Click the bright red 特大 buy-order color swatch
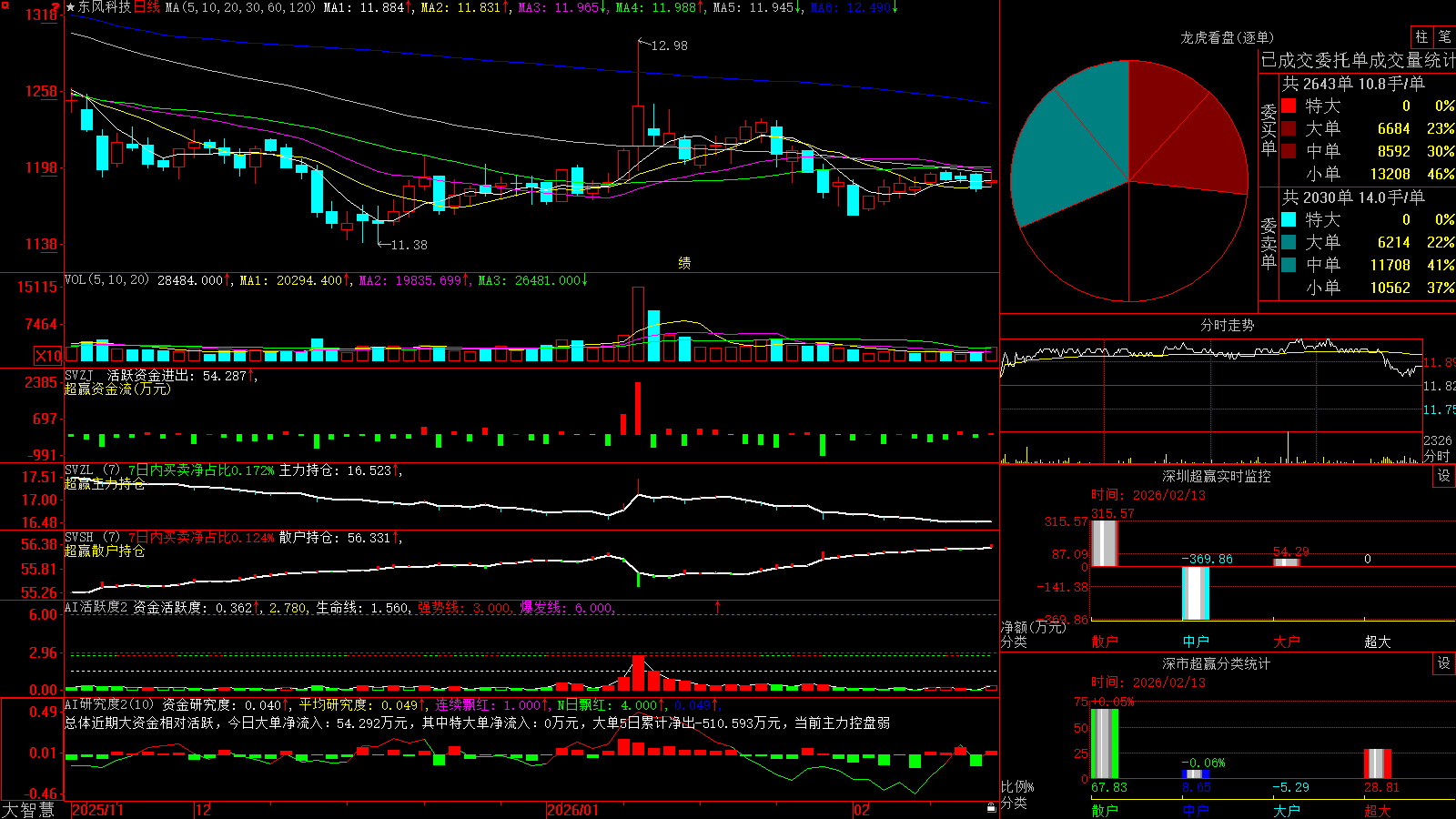The width and height of the screenshot is (1456, 819). (1289, 106)
